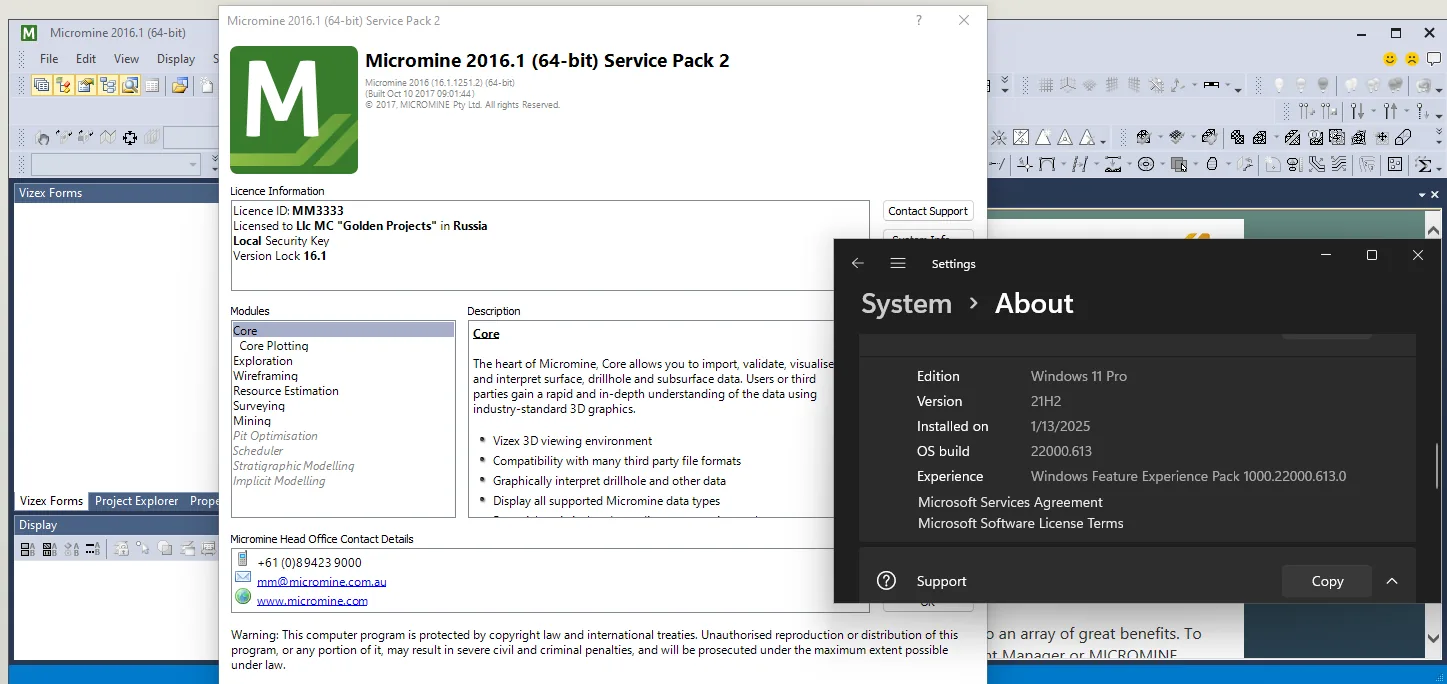Click the four-squares box toolbar icon
The image size is (1447, 684).
pos(1395,164)
